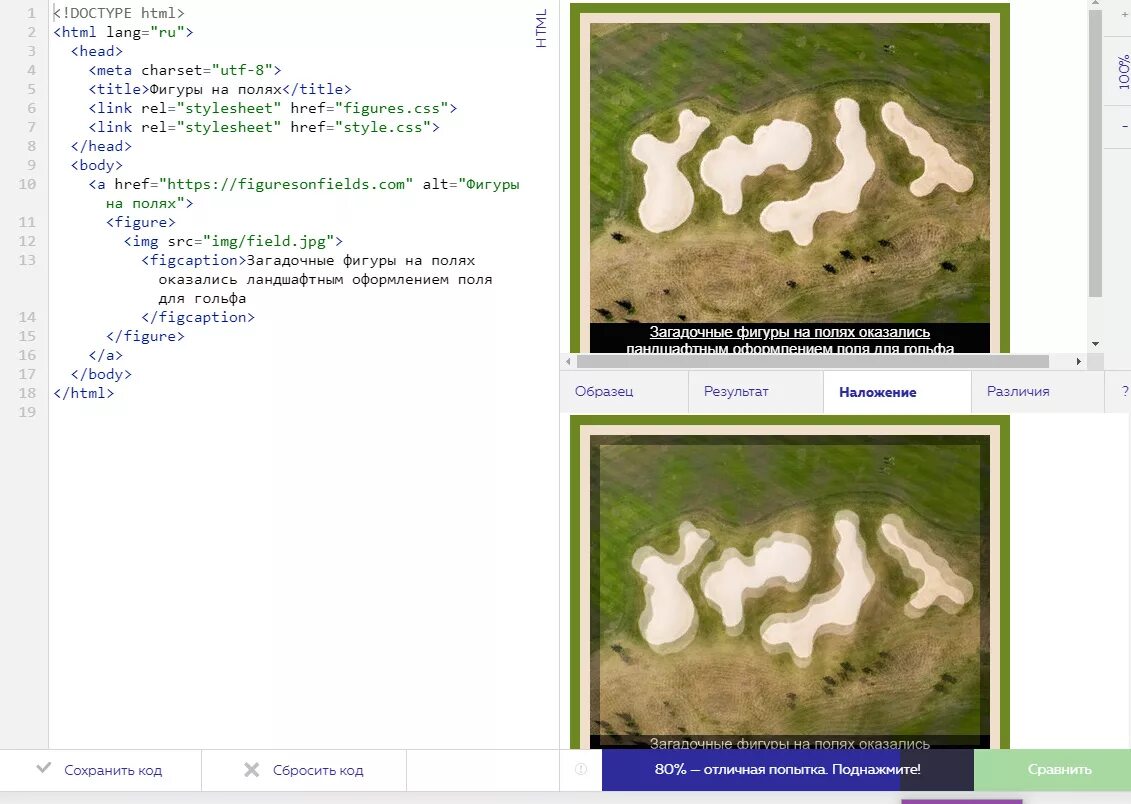
Task: Click the golf field image in top preview
Action: coord(790,173)
